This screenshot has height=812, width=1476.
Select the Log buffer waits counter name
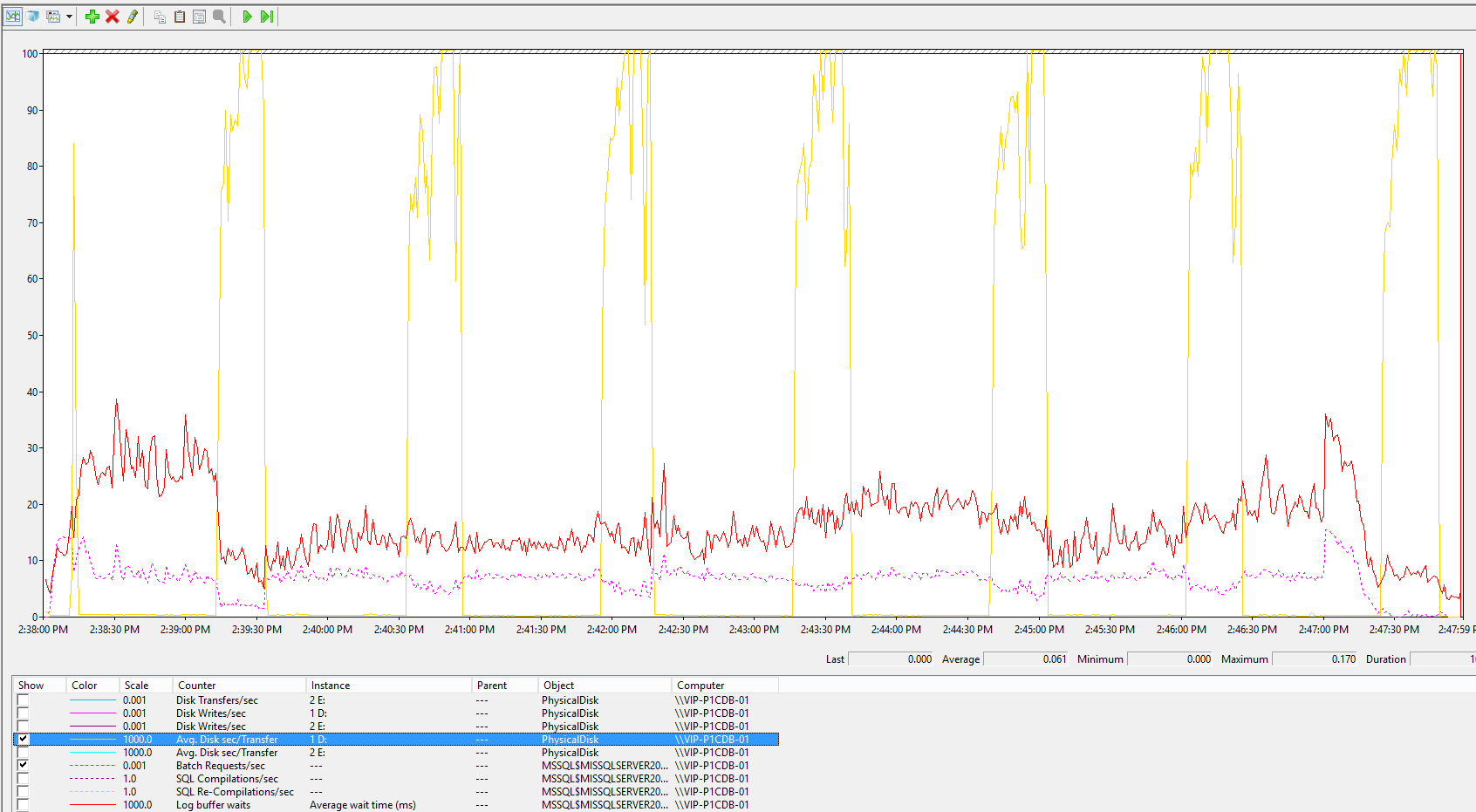point(213,805)
